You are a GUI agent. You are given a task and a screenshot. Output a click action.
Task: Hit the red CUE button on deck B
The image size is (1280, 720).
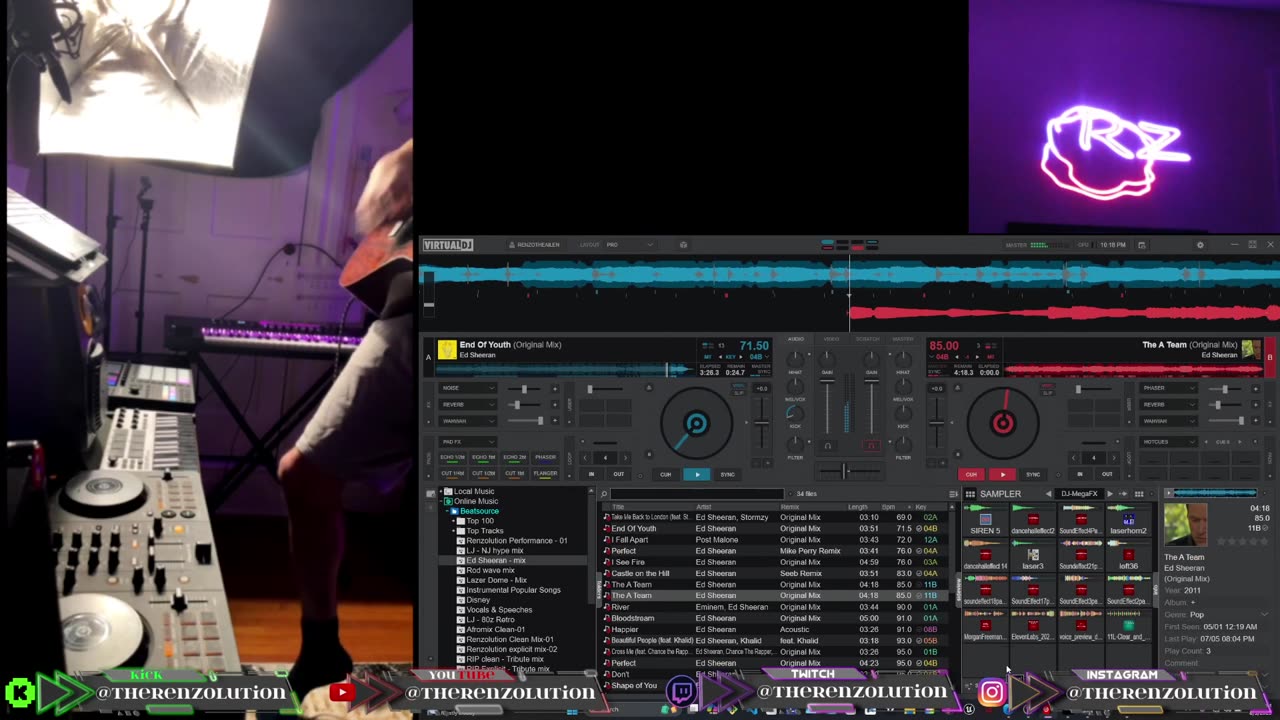tap(971, 474)
